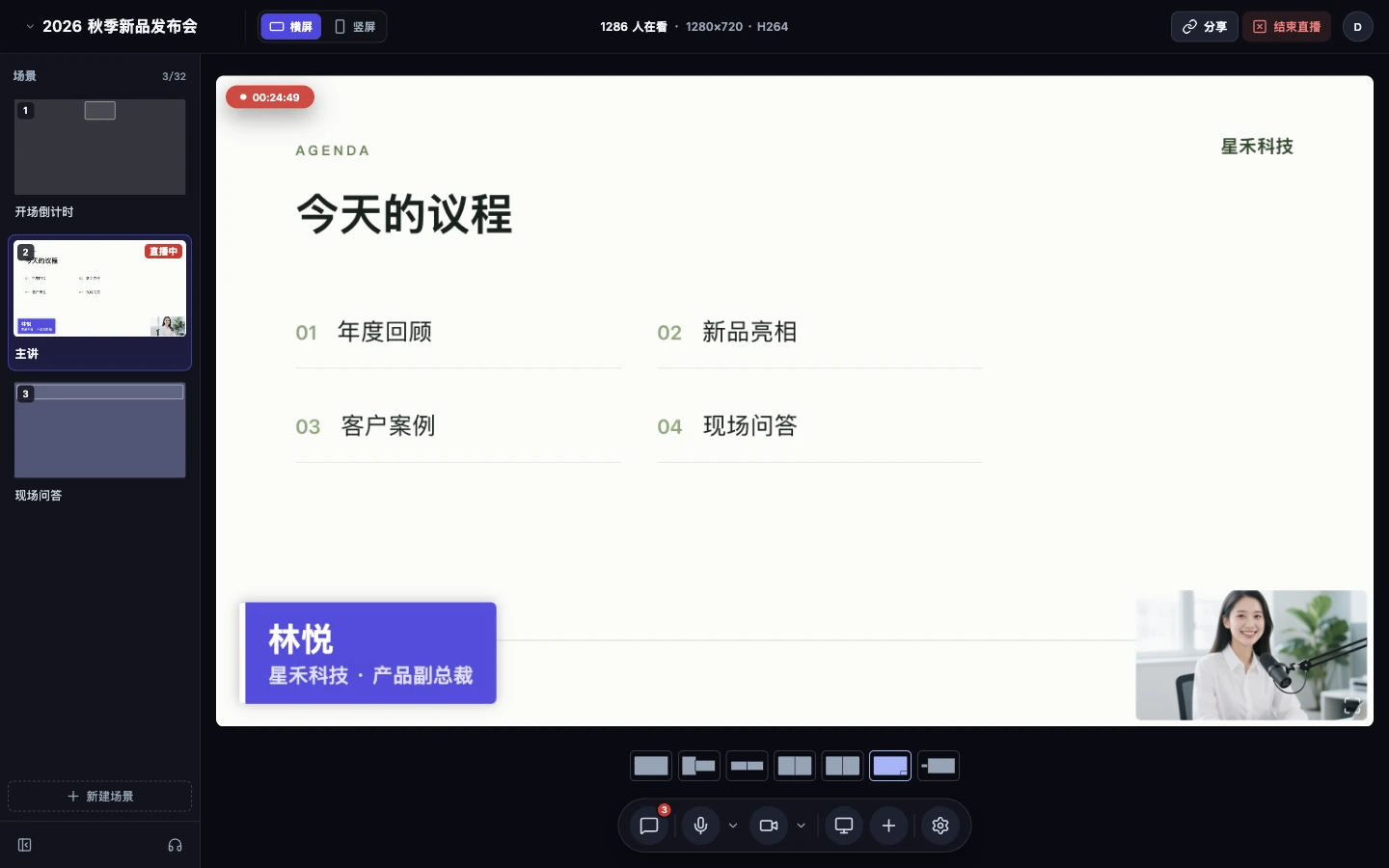
Task: Click the user avatar D
Action: [x=1357, y=27]
